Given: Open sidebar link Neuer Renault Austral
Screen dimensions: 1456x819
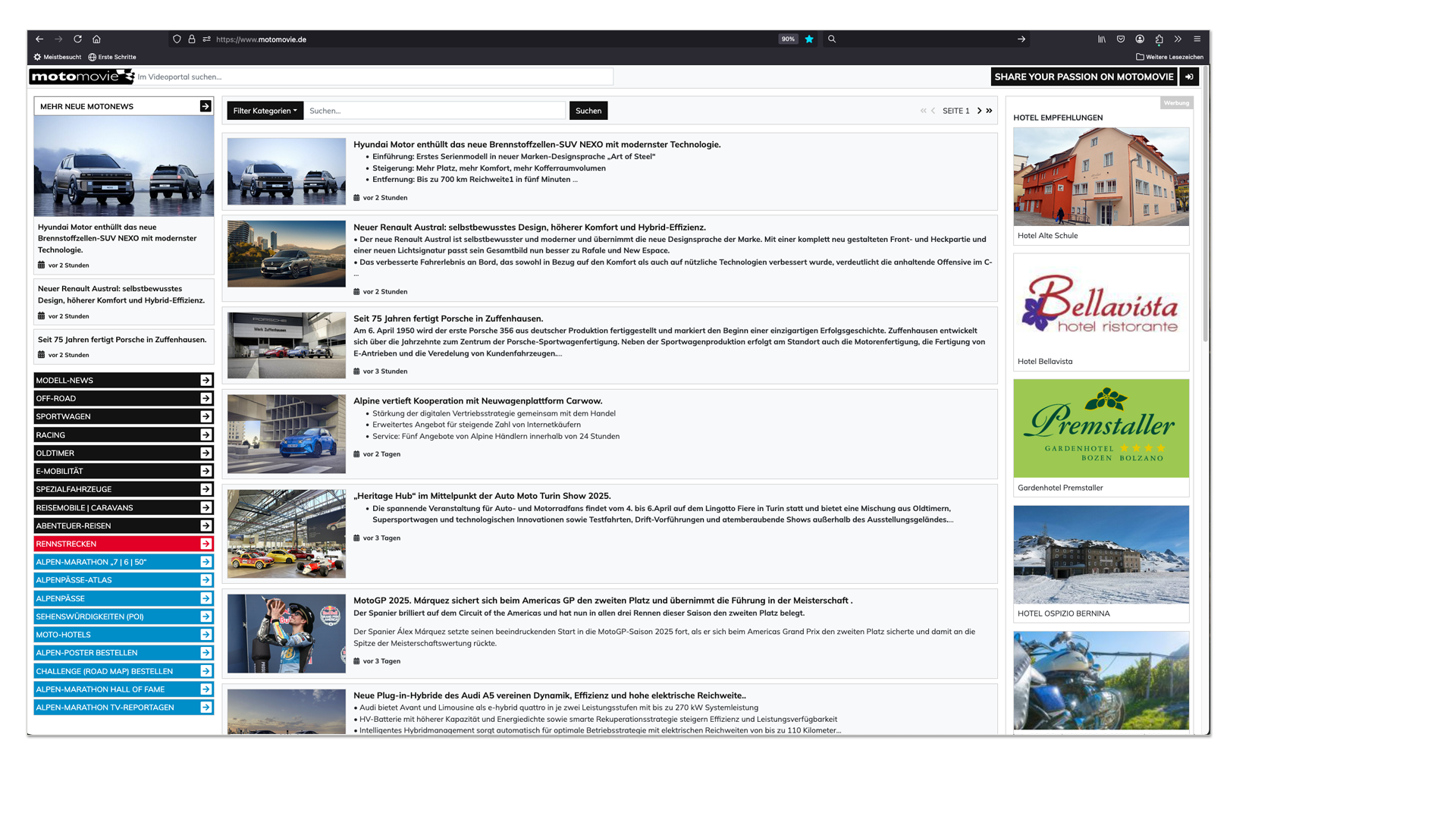Looking at the screenshot, I should pos(121,294).
